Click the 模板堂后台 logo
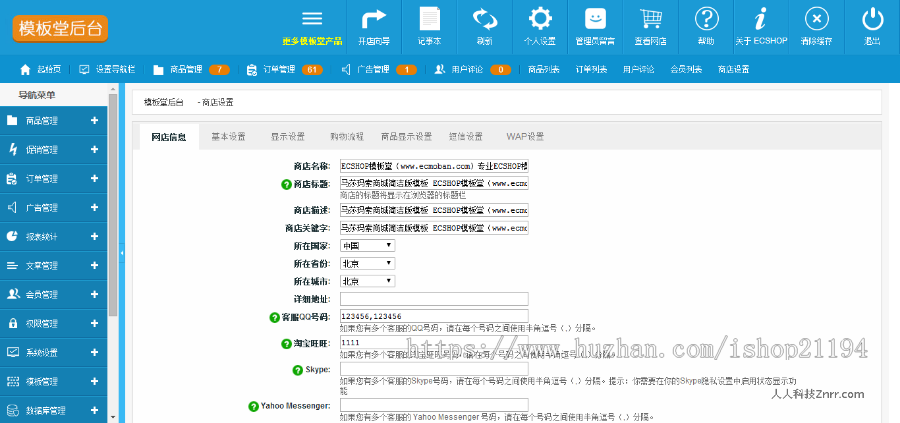The width and height of the screenshot is (900, 423). tap(60, 28)
